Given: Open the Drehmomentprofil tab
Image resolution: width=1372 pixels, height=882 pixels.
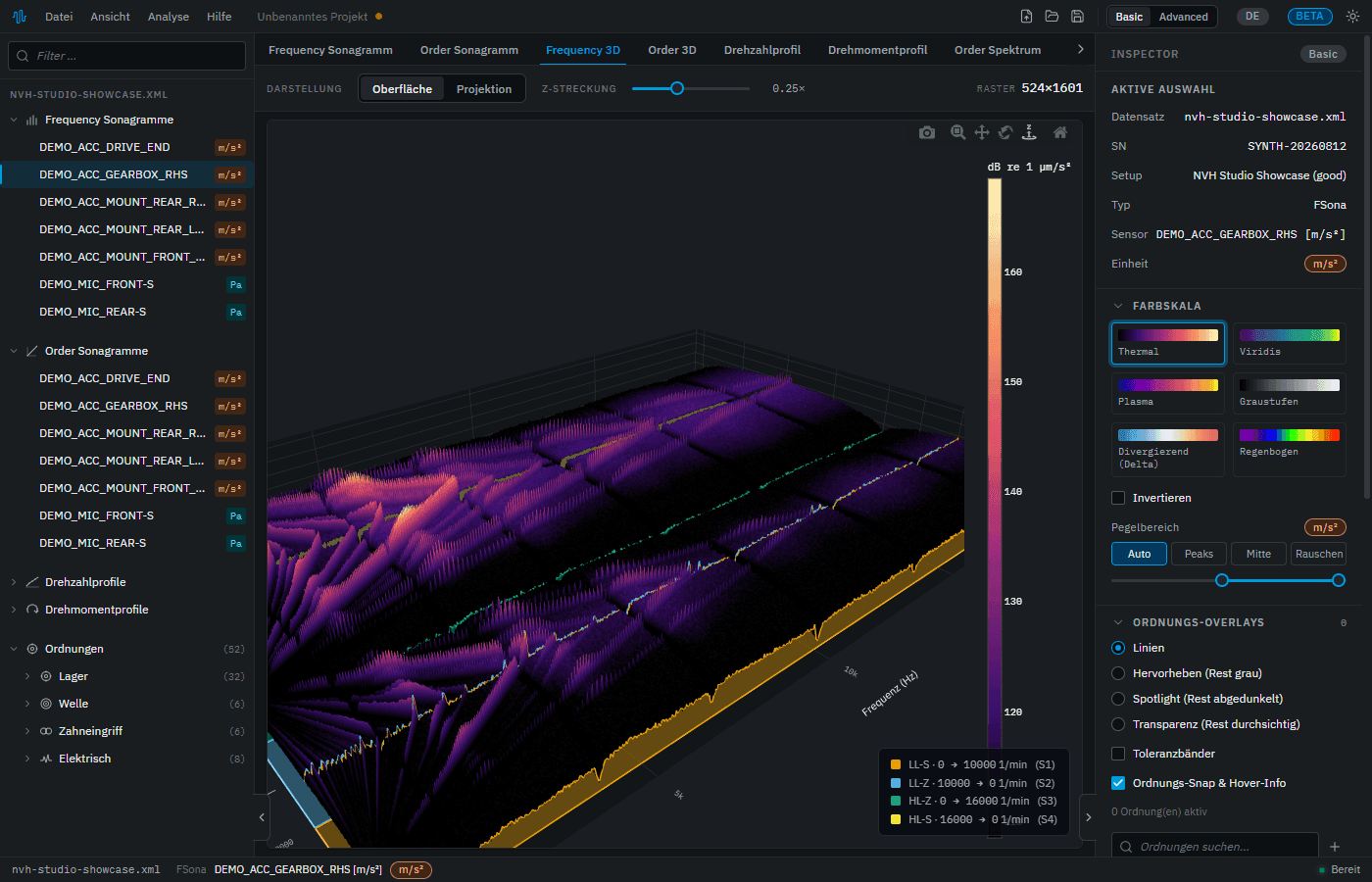Looking at the screenshot, I should tap(877, 50).
